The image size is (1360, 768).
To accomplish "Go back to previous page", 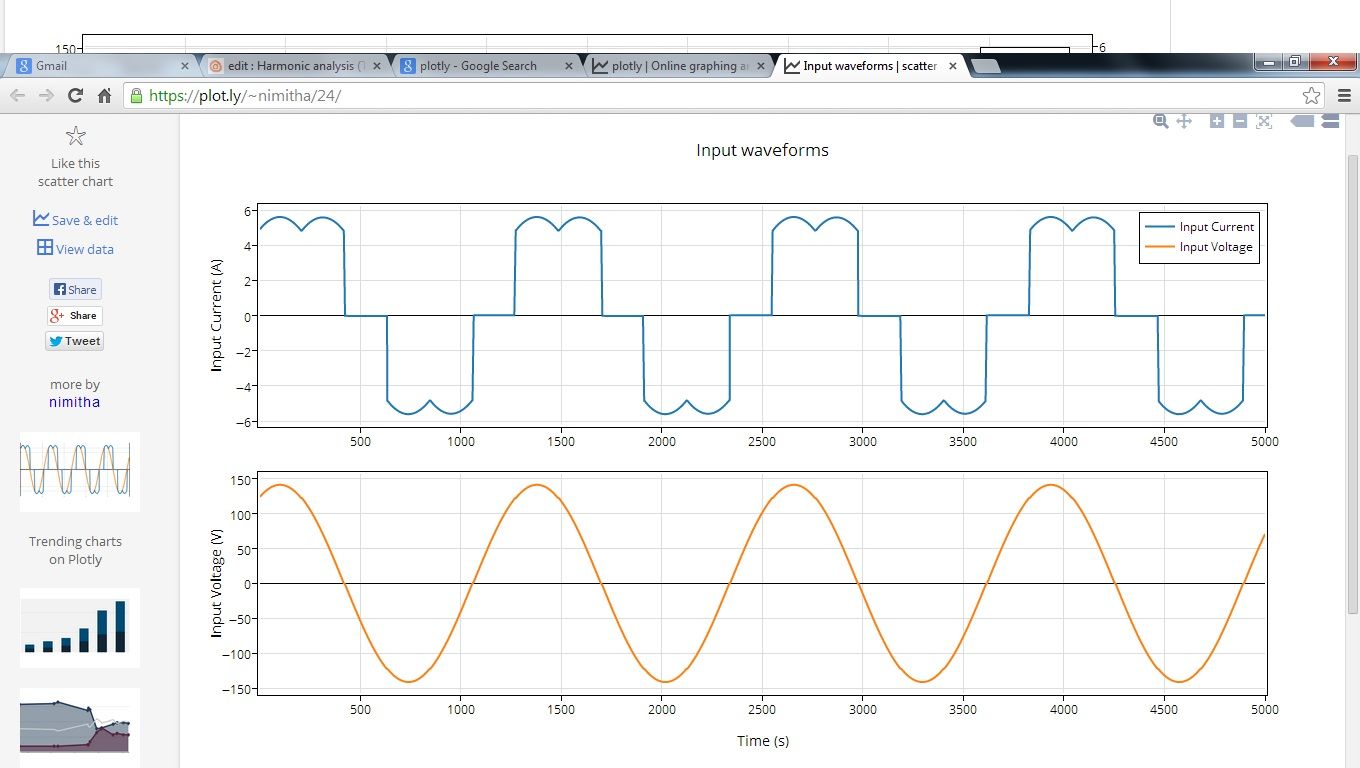I will pyautogui.click(x=18, y=96).
